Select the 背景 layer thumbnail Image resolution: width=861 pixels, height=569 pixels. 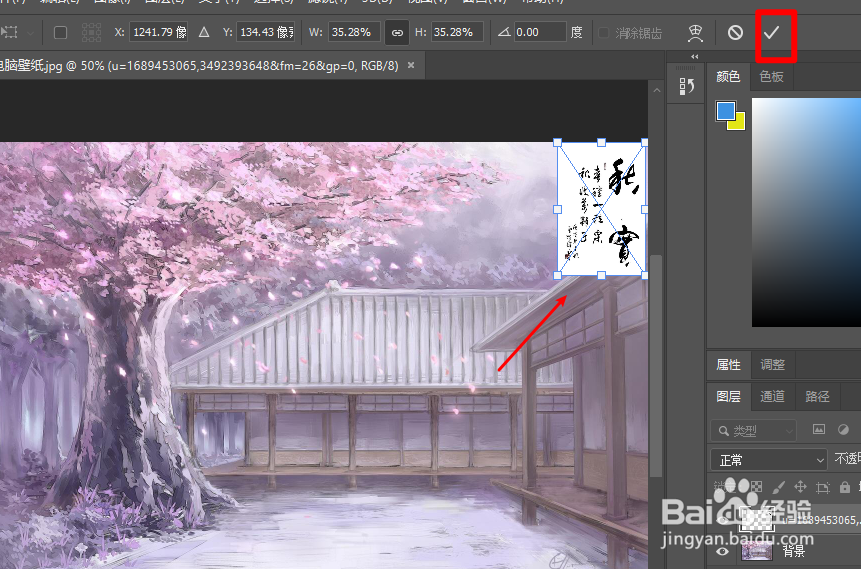[757, 551]
